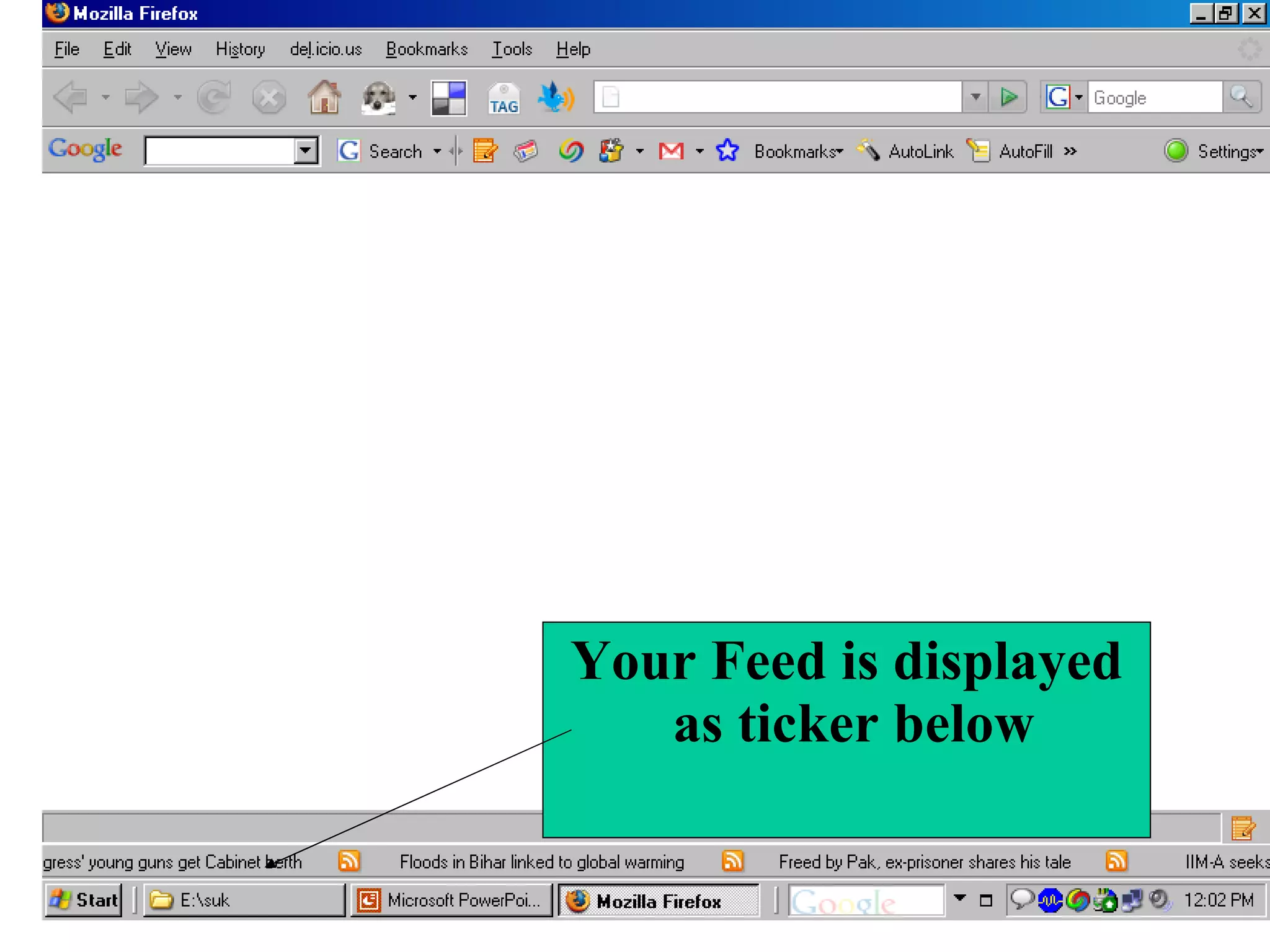Open the Tools menu
The width and height of the screenshot is (1270, 952).
[x=512, y=49]
